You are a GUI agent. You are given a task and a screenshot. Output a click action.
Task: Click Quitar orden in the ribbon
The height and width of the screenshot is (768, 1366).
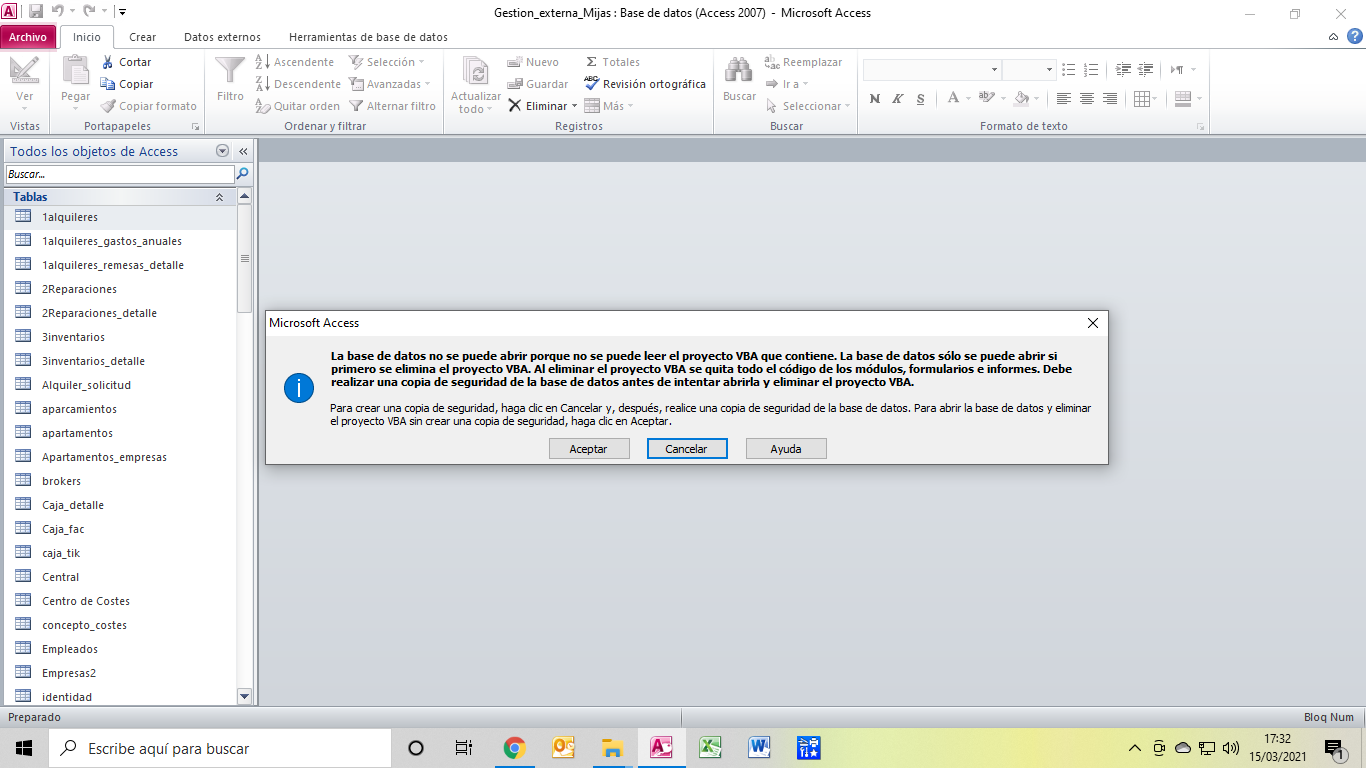coord(298,106)
